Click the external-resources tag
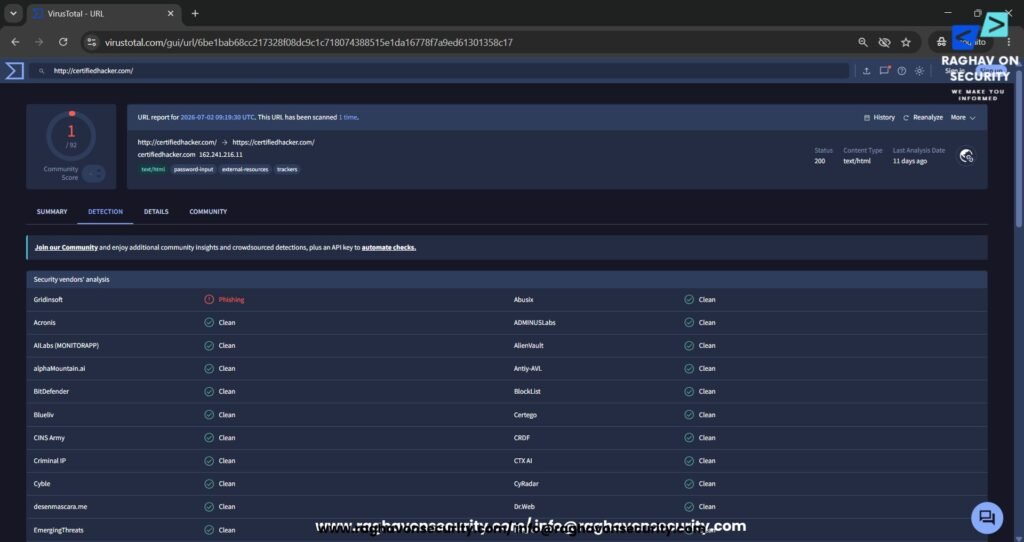The image size is (1024, 542). [245, 169]
